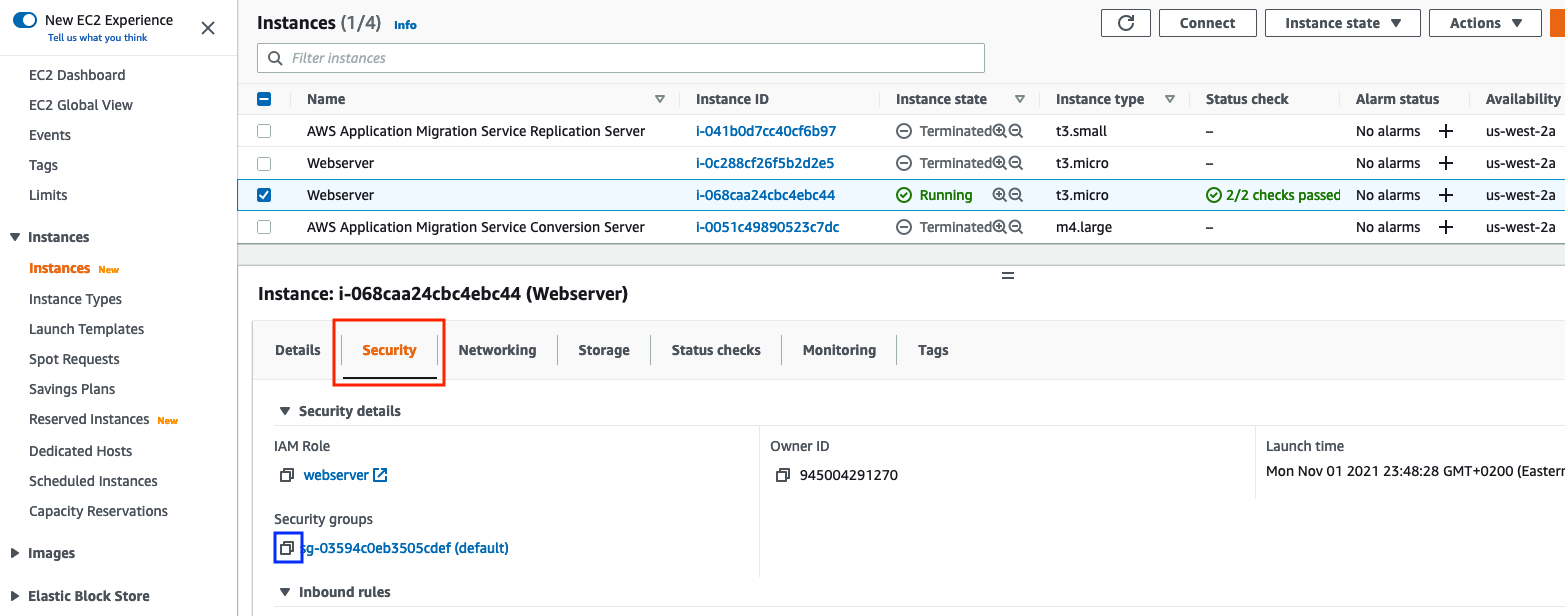
Task: Toggle the New EC2 Experience switch
Action: [x=25, y=20]
